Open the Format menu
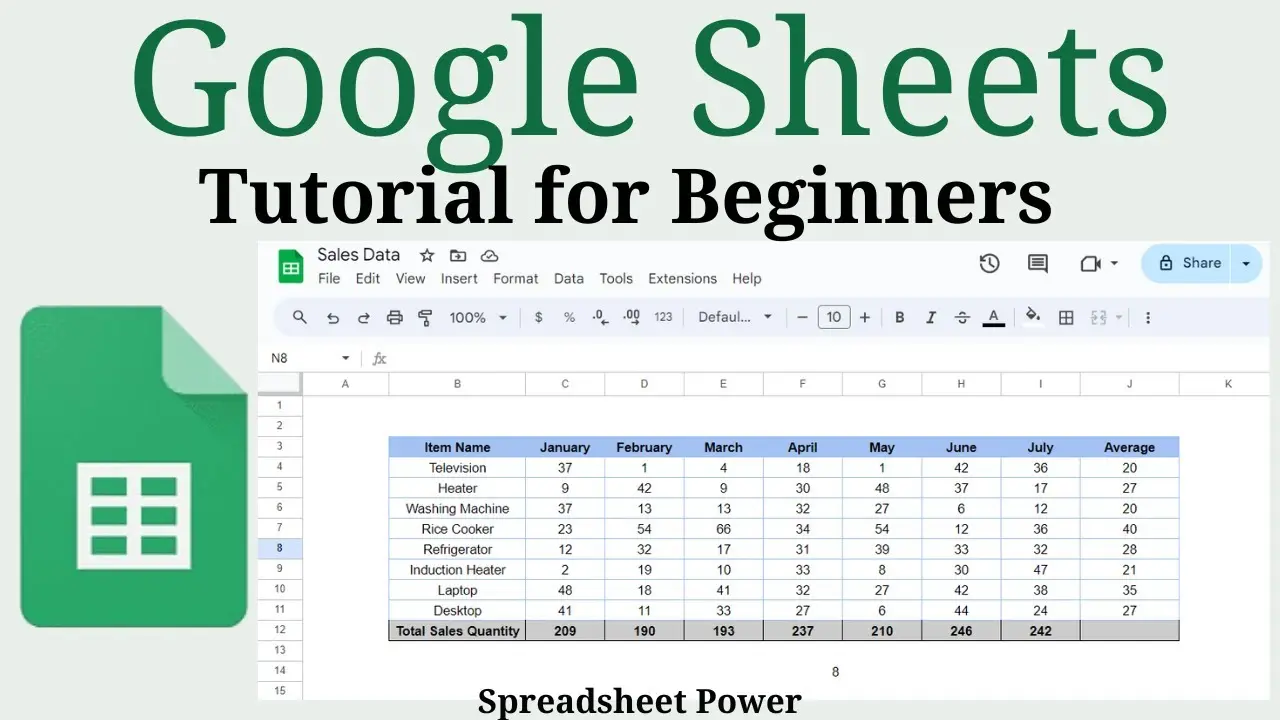Screen dimensions: 1280x720 (x=516, y=279)
